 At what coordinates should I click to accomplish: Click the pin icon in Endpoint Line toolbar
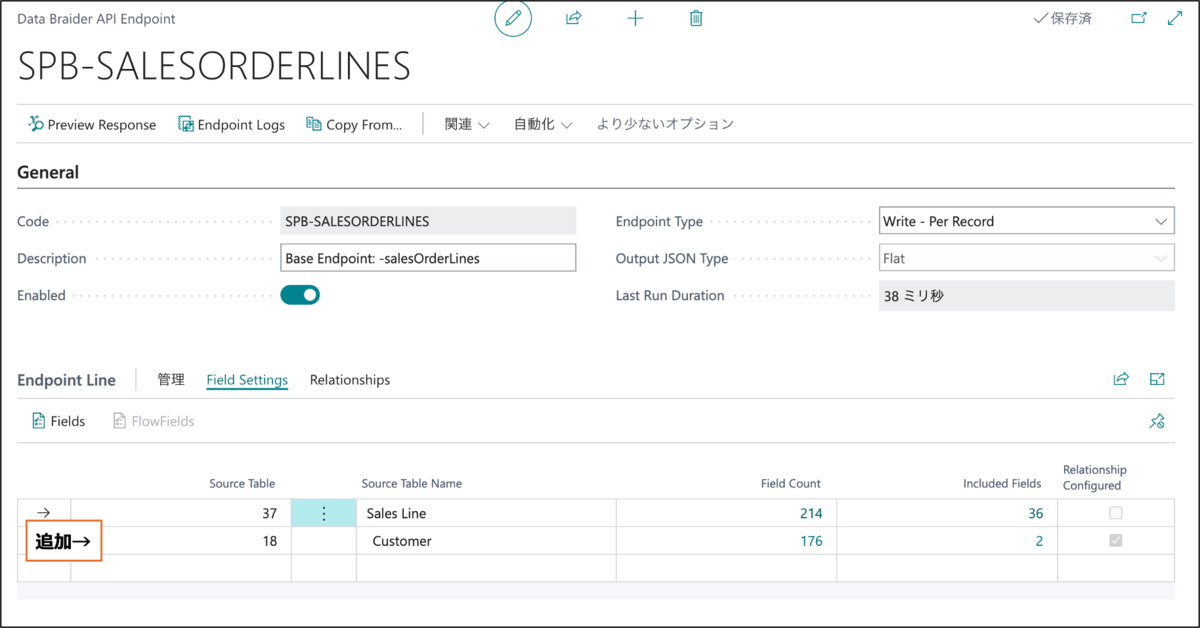coord(1157,421)
